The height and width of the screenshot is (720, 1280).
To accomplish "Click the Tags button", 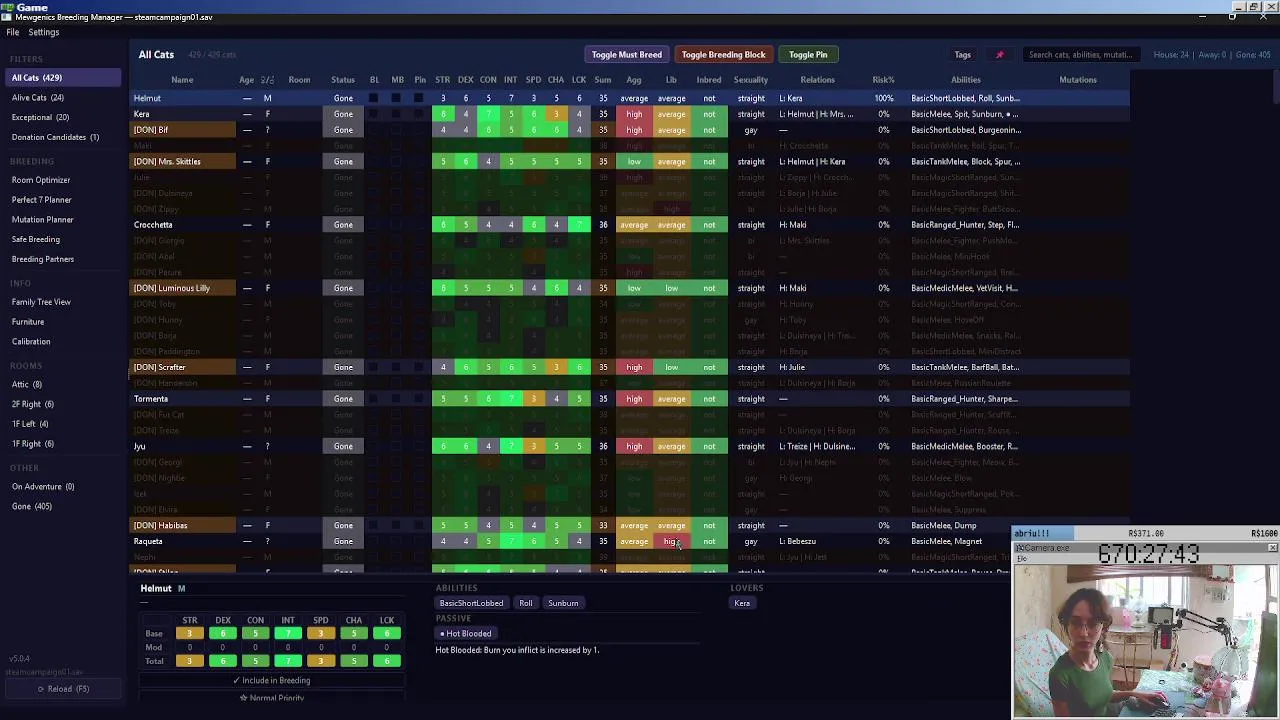I will click(x=962, y=55).
